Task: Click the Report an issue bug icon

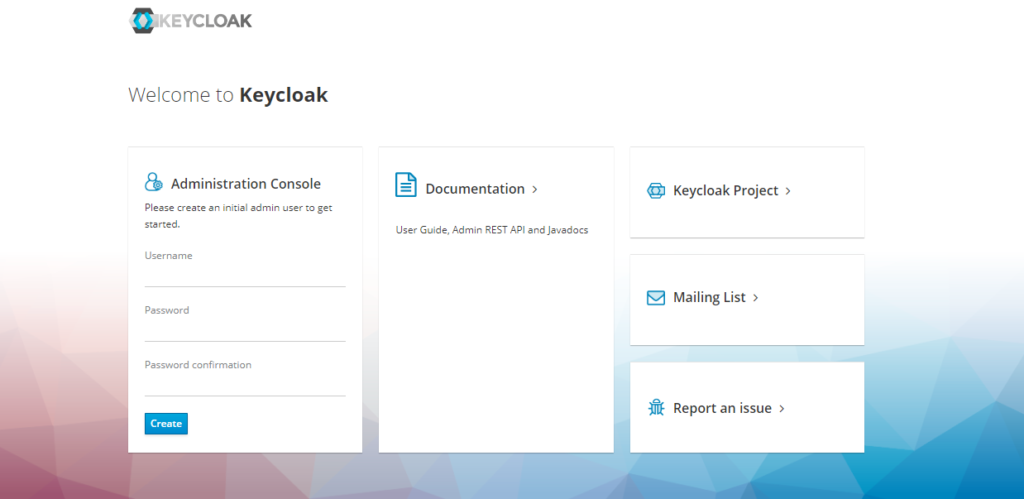Action: click(656, 408)
